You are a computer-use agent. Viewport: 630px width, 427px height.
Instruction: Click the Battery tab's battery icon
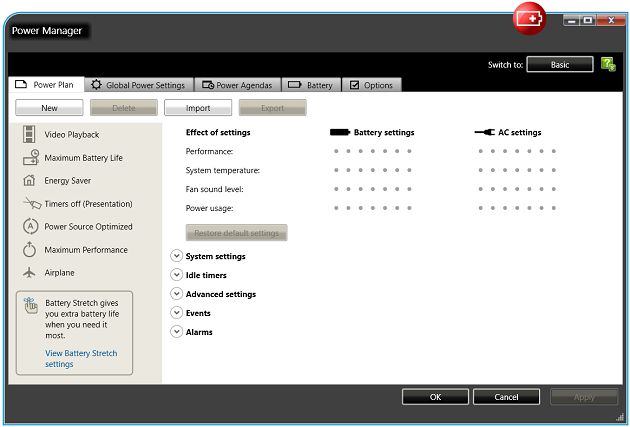pos(295,85)
